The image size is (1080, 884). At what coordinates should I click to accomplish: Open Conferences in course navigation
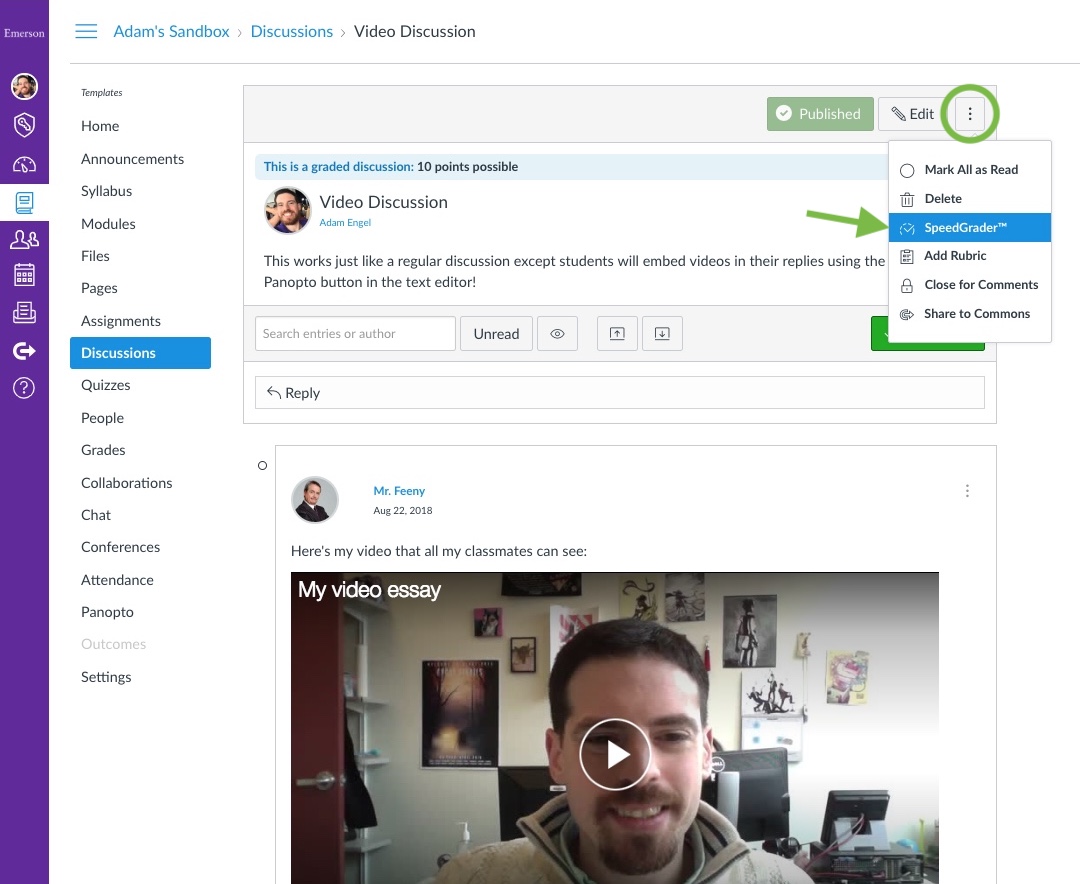point(121,547)
